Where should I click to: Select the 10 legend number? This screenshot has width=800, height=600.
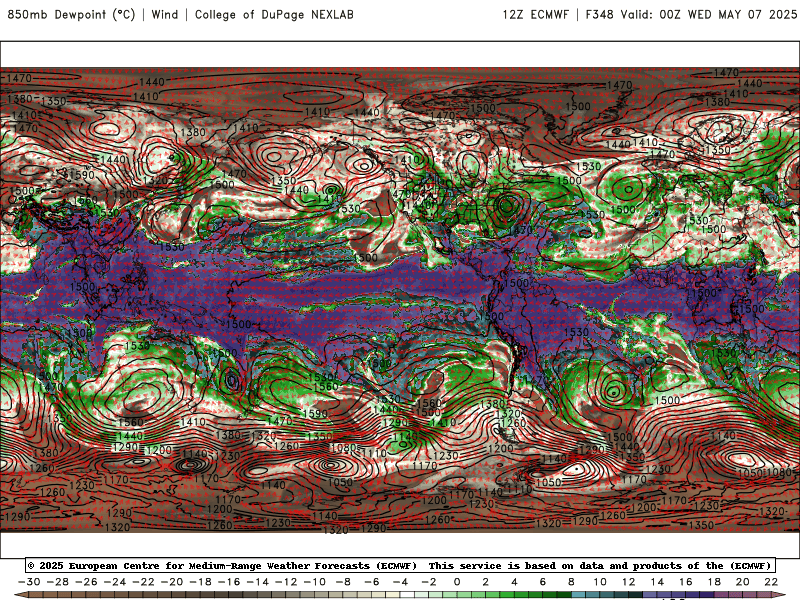coord(600,582)
